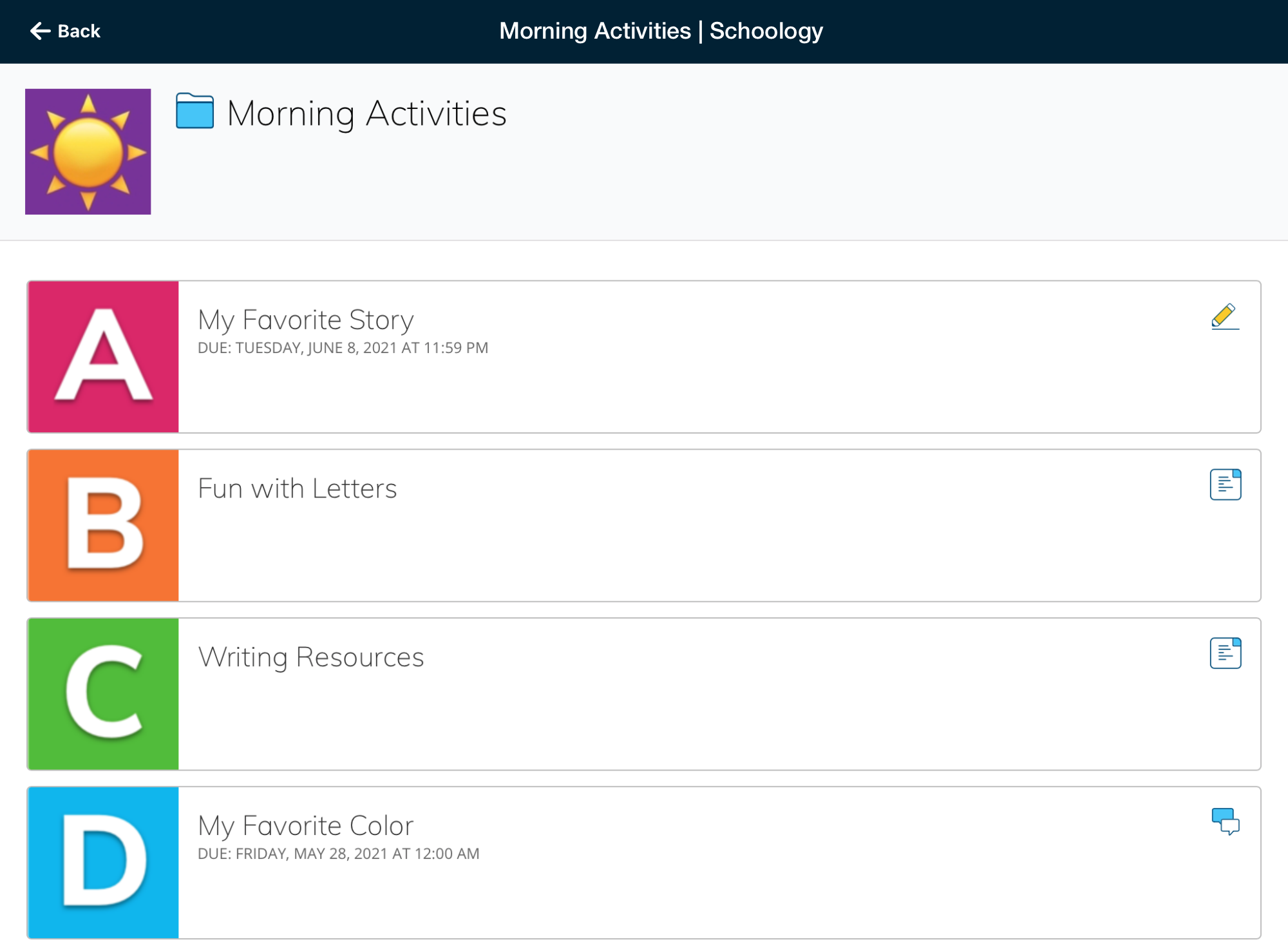Open the My Favorite Story assignment

coord(305,320)
